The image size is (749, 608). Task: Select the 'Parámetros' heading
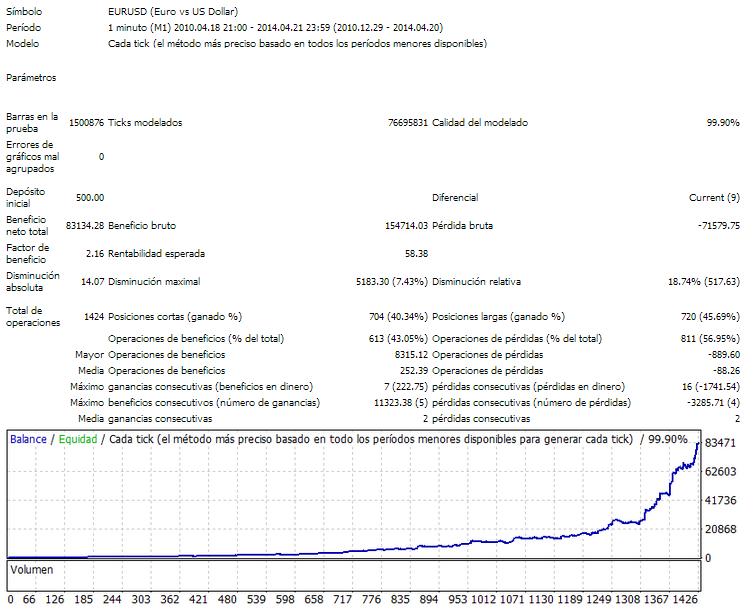31,77
